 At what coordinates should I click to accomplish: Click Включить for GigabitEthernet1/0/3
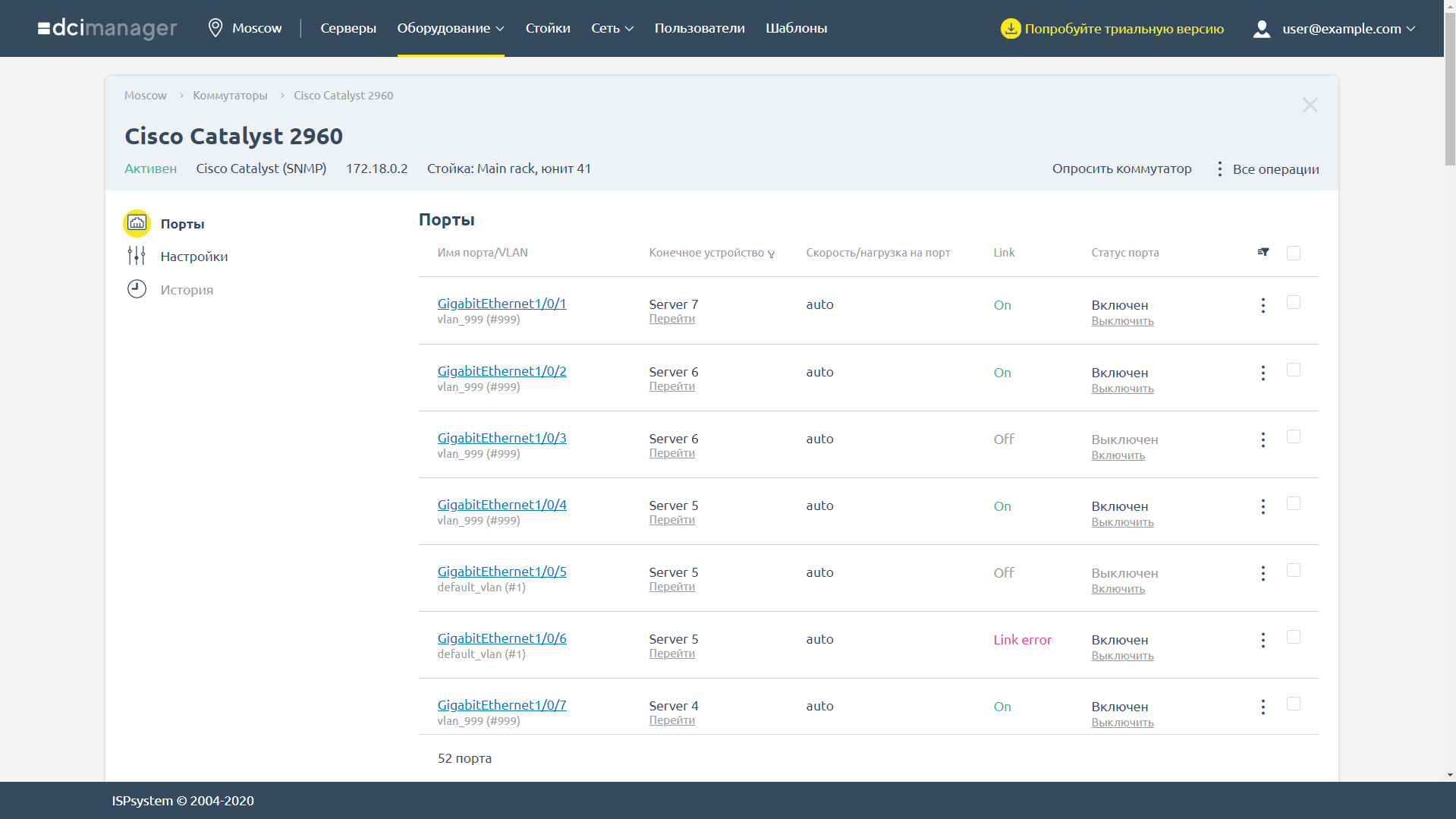click(x=1118, y=455)
